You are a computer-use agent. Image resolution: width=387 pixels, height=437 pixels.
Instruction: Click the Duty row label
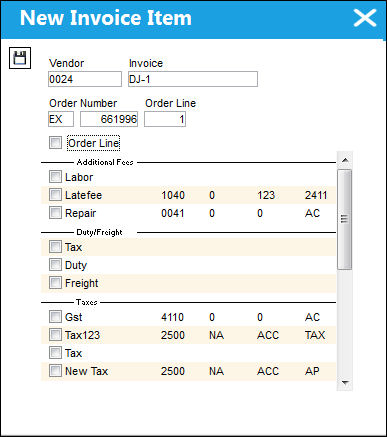pos(76,265)
